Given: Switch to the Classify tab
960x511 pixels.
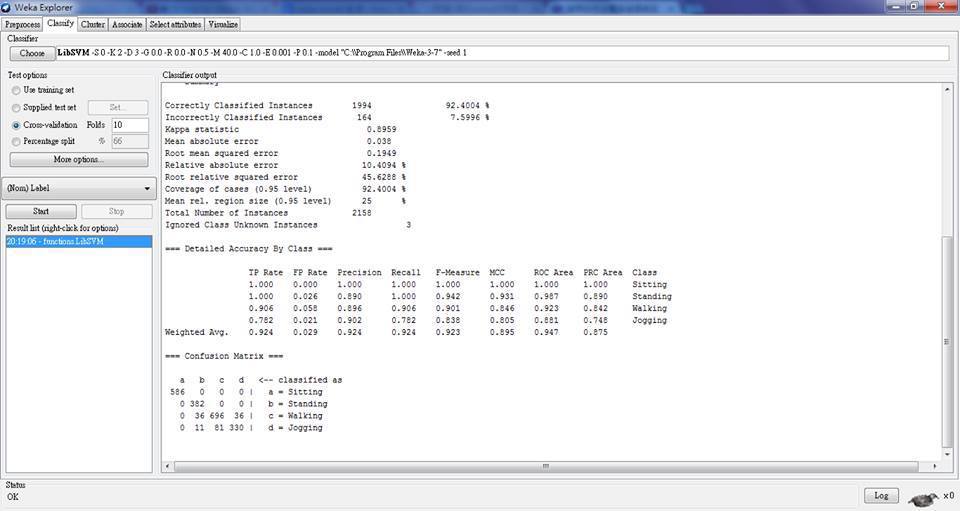Looking at the screenshot, I should [x=61, y=23].
